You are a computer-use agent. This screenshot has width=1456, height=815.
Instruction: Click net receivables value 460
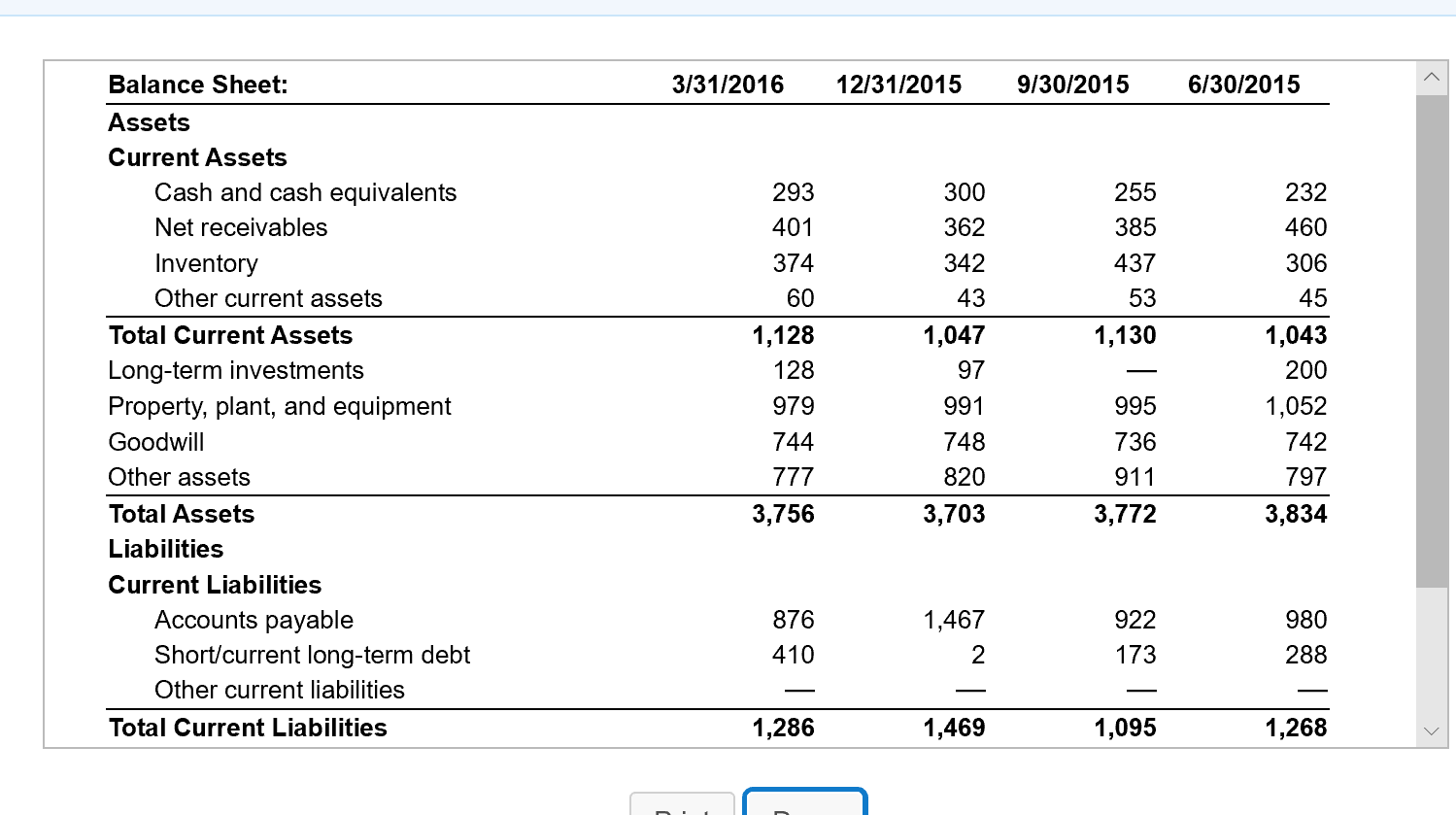[1305, 227]
